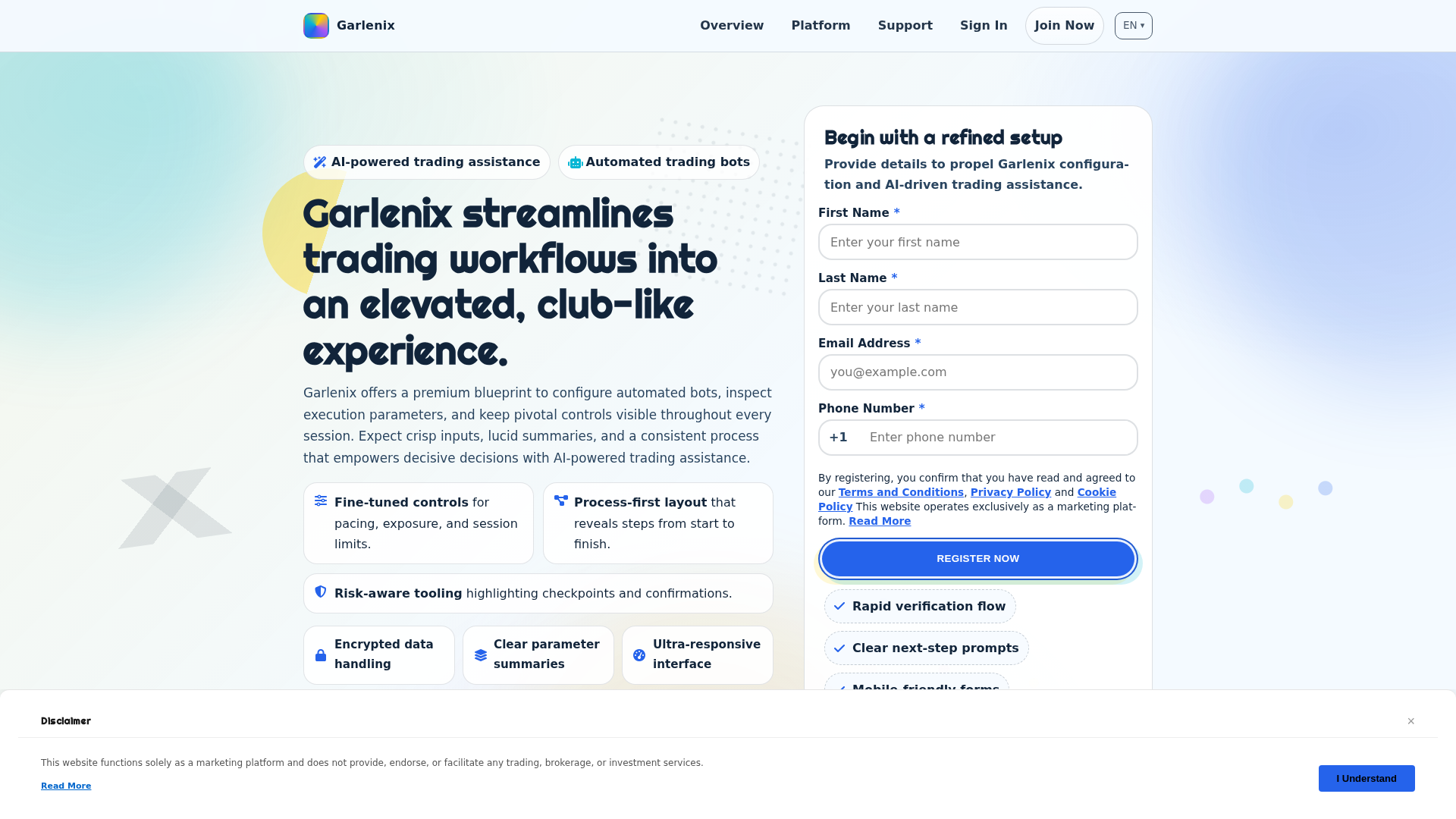The width and height of the screenshot is (1456, 819).
Task: Focus the phone number input field
Action: 997,438
